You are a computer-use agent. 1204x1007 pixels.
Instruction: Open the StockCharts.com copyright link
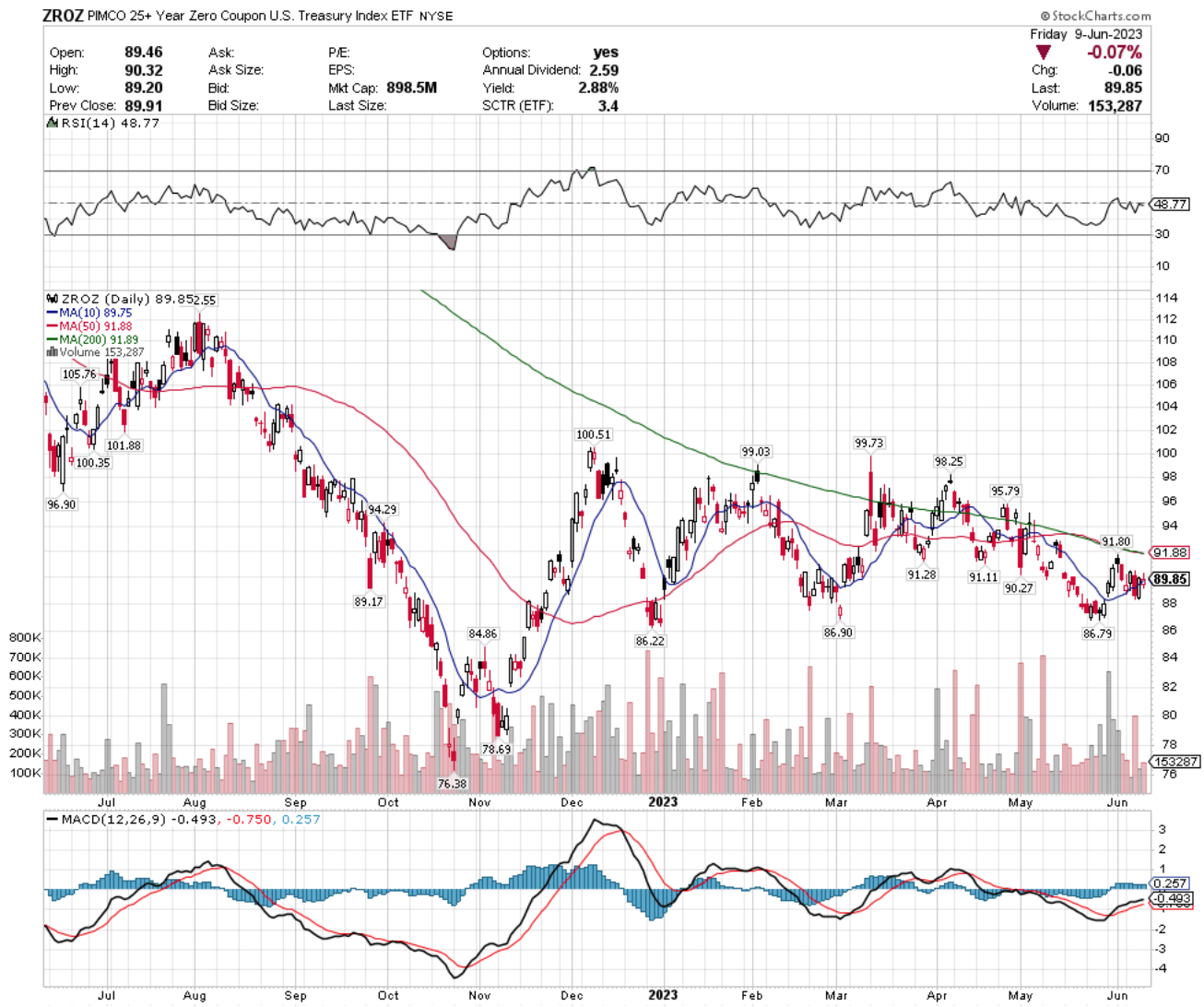coord(1095,16)
